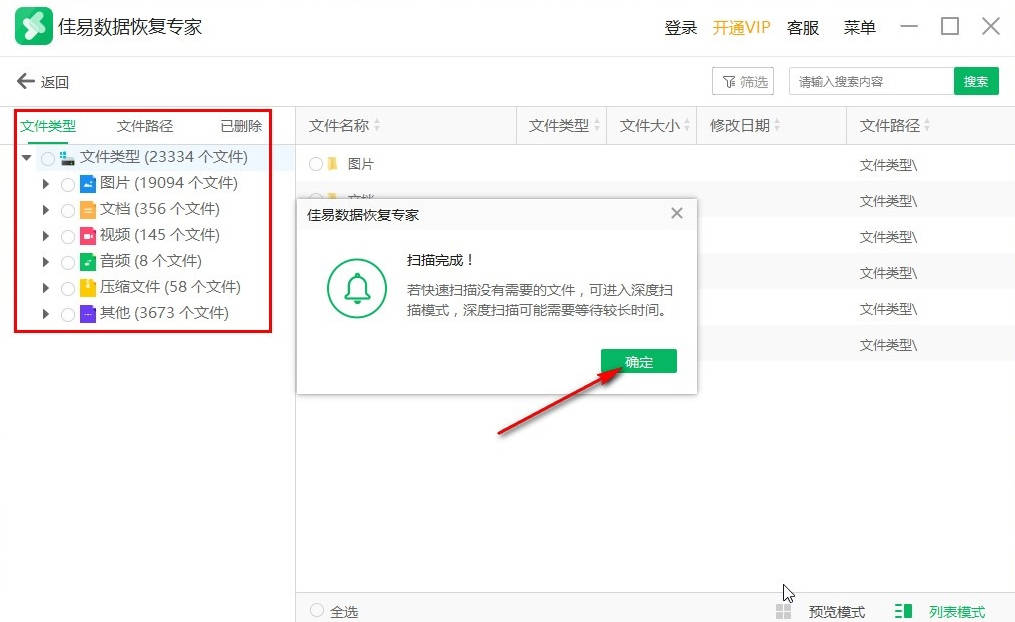Sort by the 文件路径 column header arrows
Viewport: 1015px width, 622px height.
click(927, 126)
